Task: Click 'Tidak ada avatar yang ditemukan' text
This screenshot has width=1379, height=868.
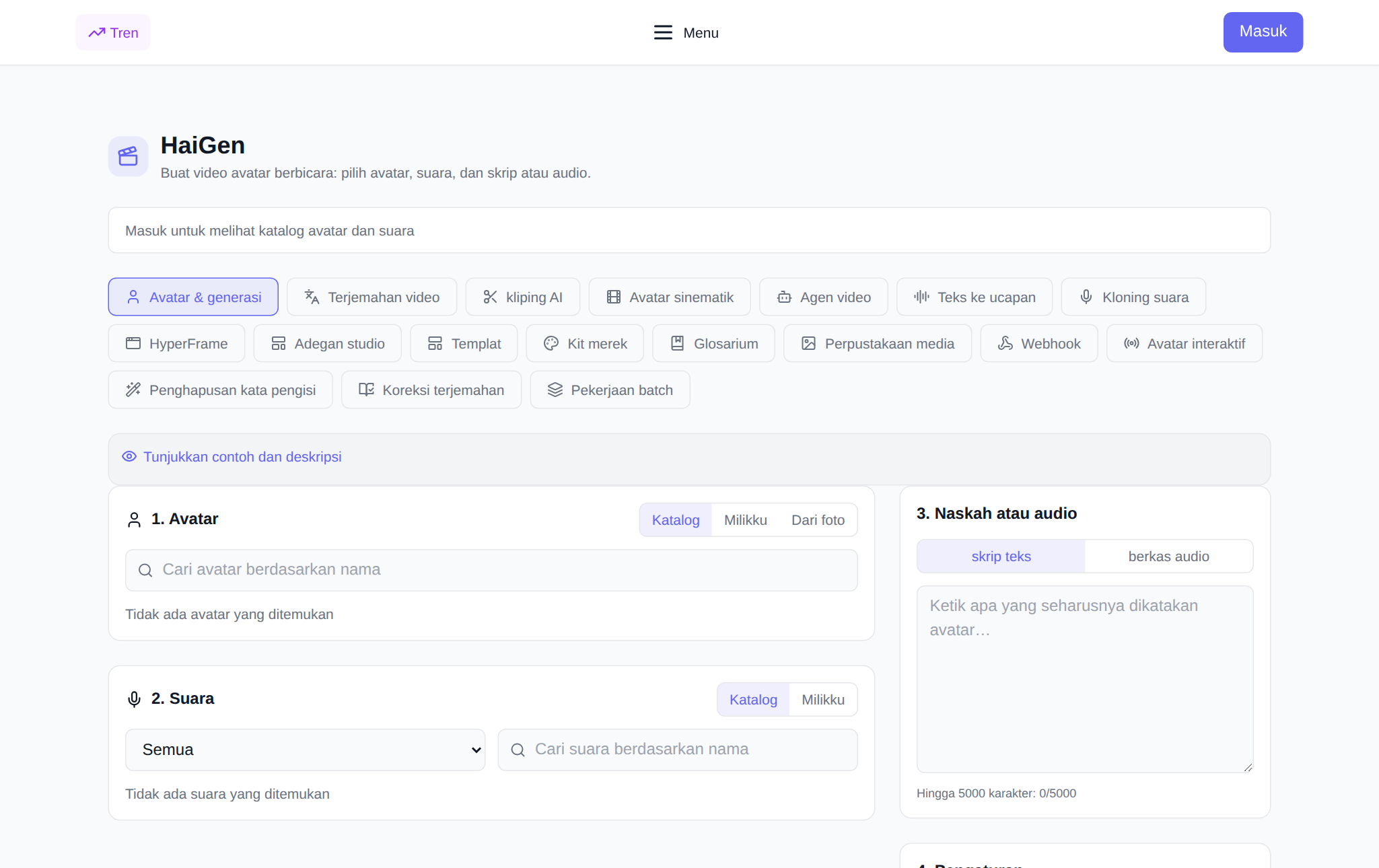Action: tap(229, 614)
